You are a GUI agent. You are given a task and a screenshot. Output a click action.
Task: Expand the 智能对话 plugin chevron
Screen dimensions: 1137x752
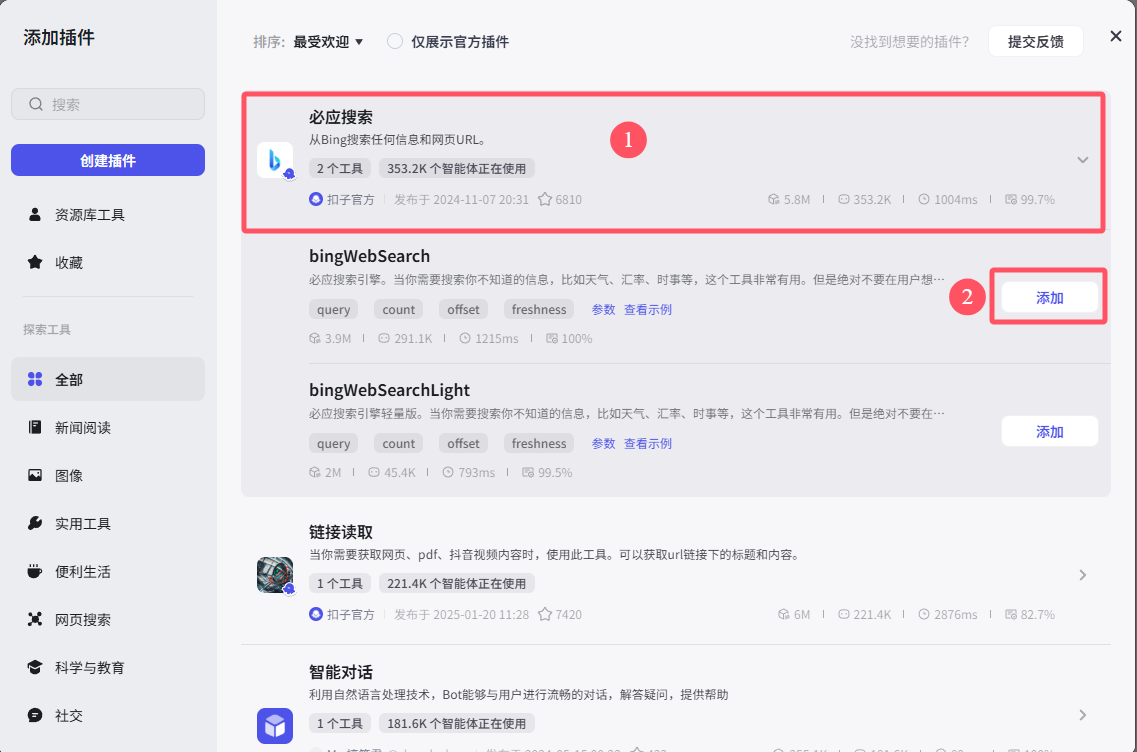1083,715
